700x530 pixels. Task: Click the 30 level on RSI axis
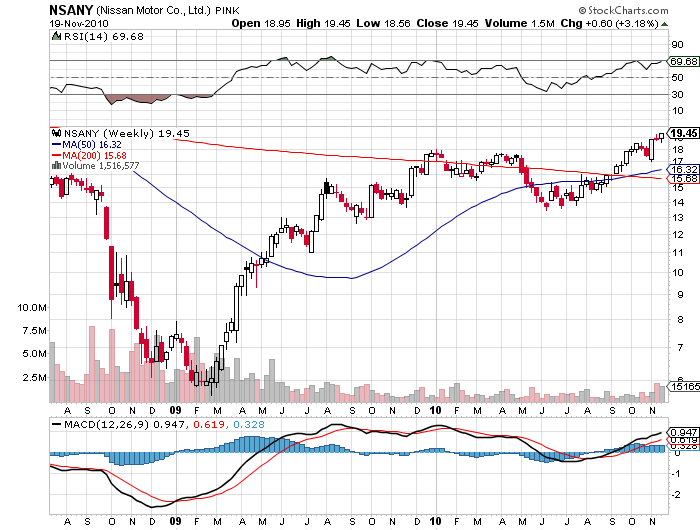[x=677, y=94]
